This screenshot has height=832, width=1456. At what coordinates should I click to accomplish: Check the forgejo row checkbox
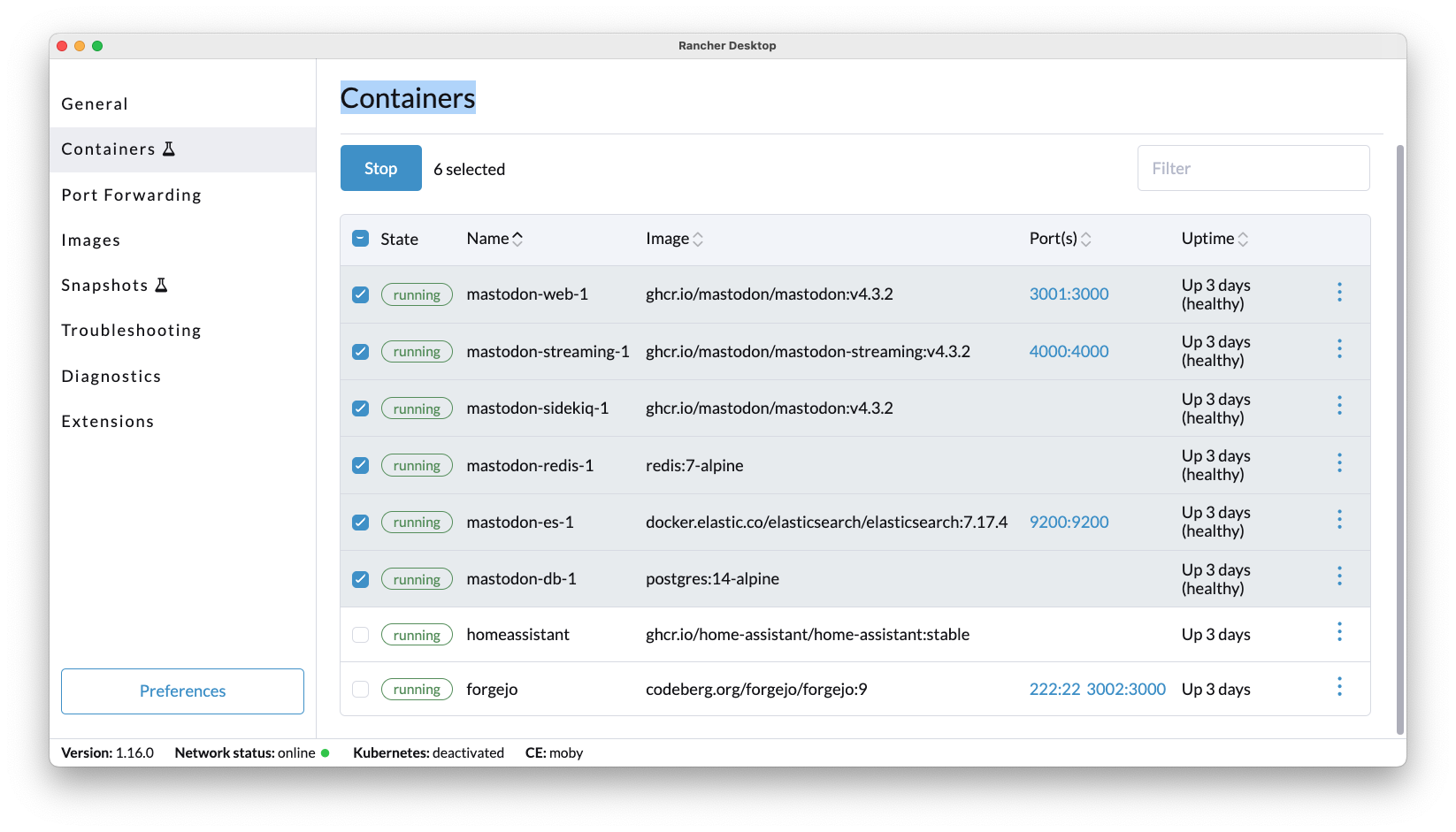(x=360, y=689)
